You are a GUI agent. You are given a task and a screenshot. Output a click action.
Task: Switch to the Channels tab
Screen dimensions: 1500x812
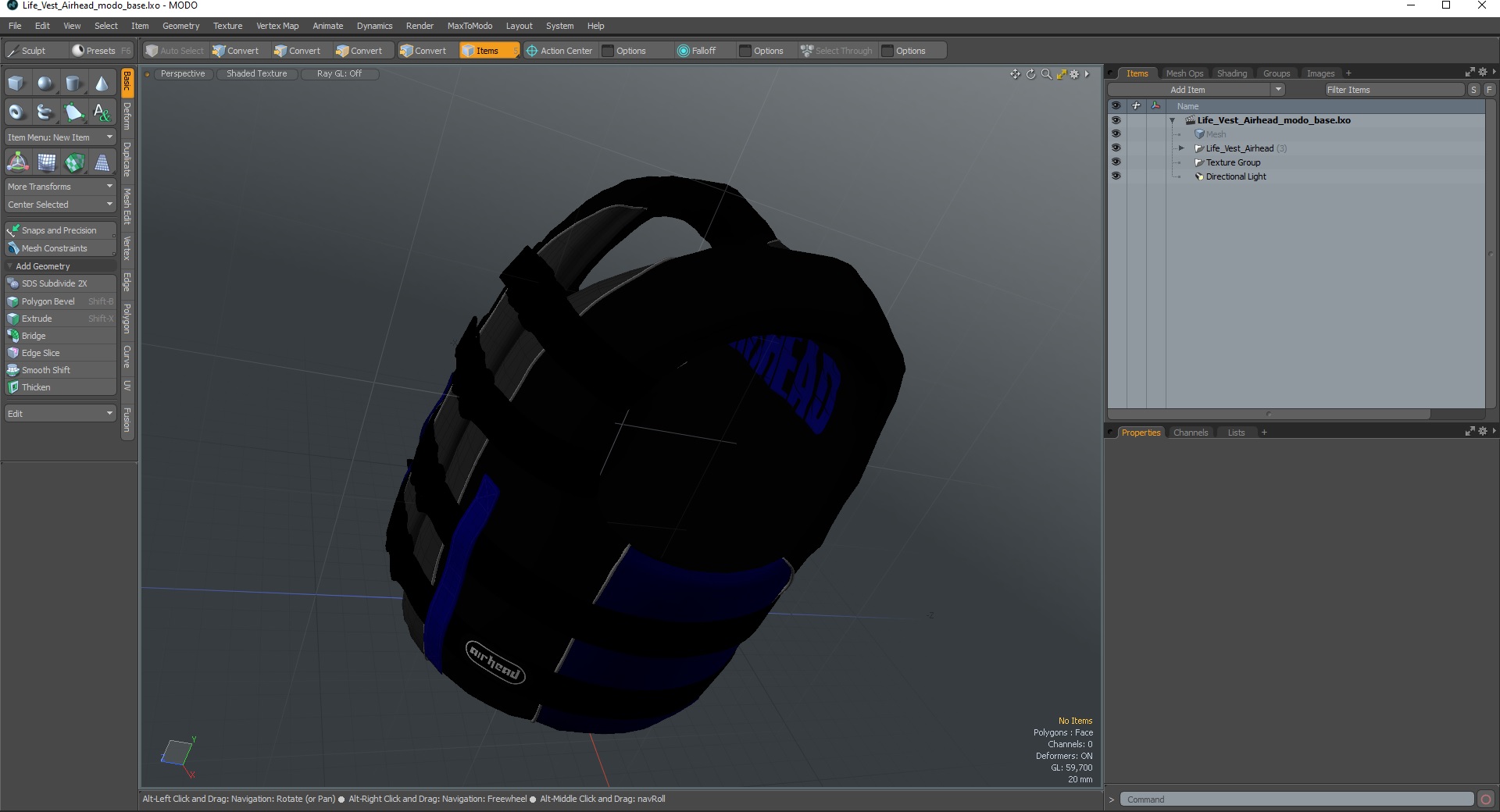click(1191, 433)
